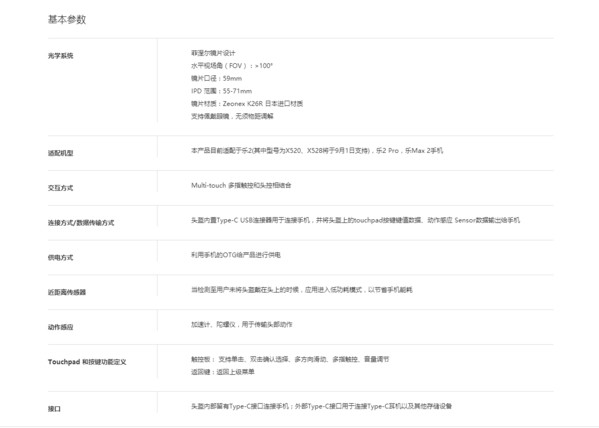The image size is (599, 428).
Task: Select the Multi-touch 多指触控 description
Action: (241, 185)
